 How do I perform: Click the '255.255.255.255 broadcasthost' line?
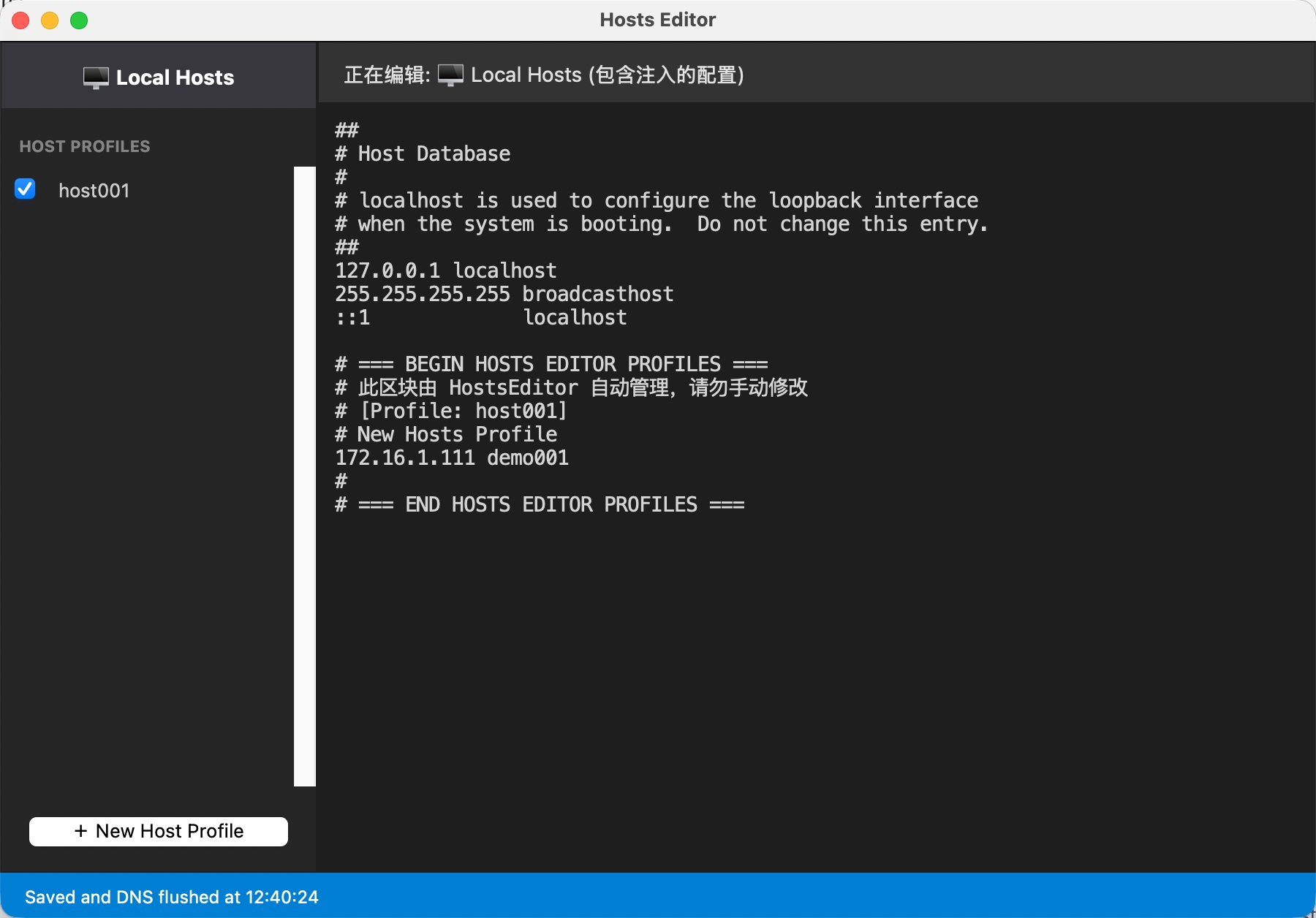(504, 294)
